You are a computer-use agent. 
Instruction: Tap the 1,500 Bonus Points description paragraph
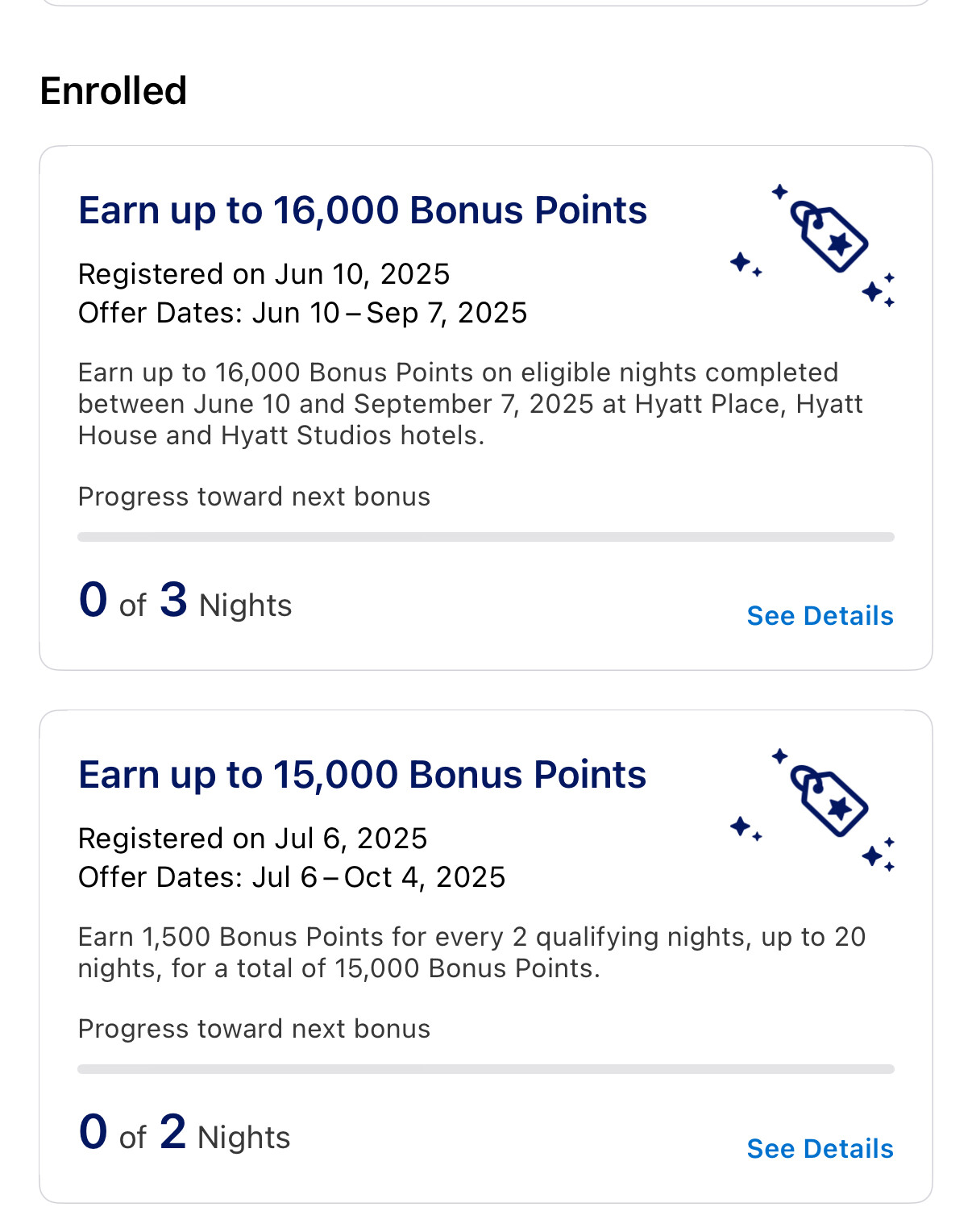tap(471, 952)
